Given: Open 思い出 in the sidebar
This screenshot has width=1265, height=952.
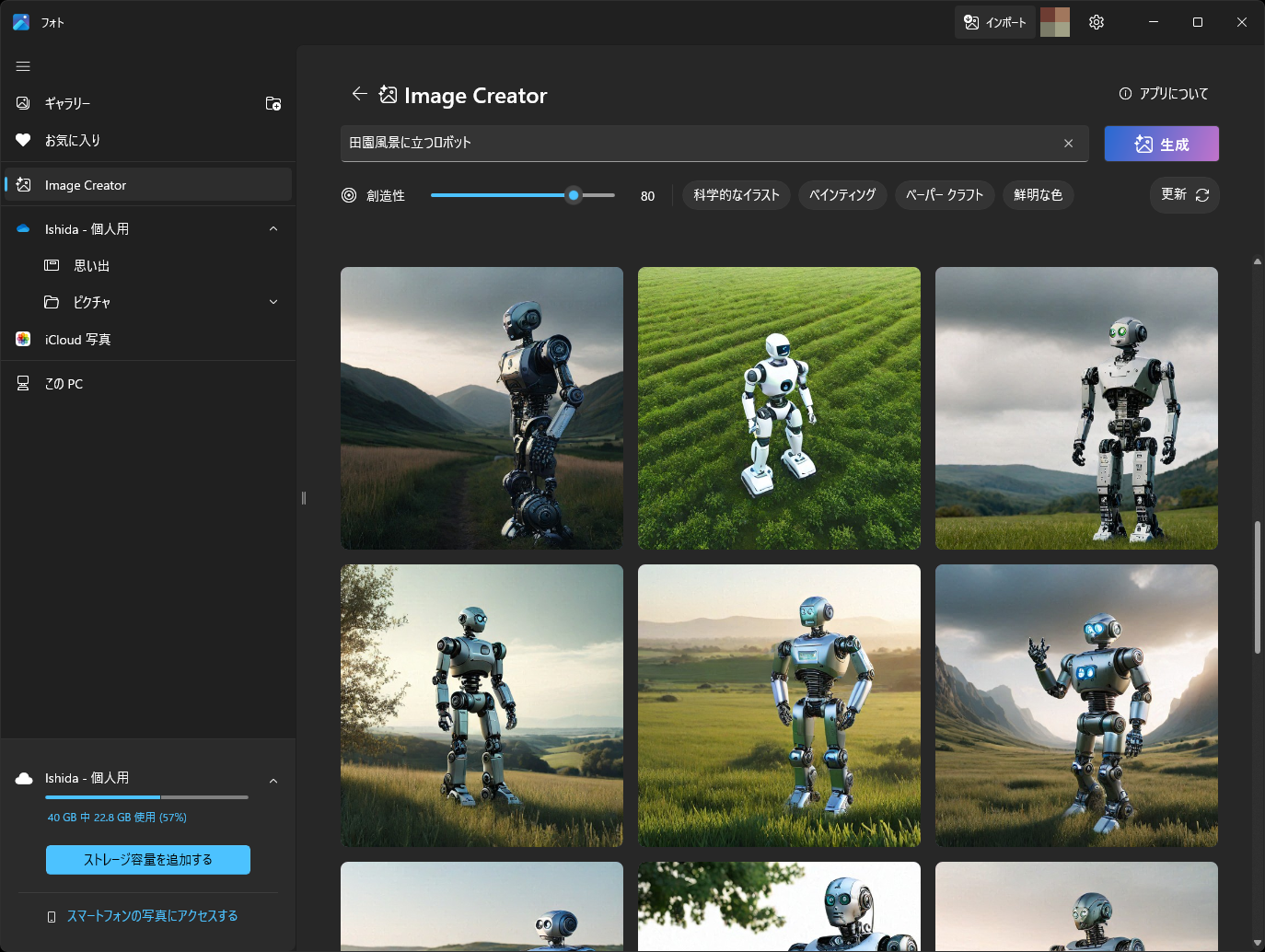Looking at the screenshot, I should point(92,265).
